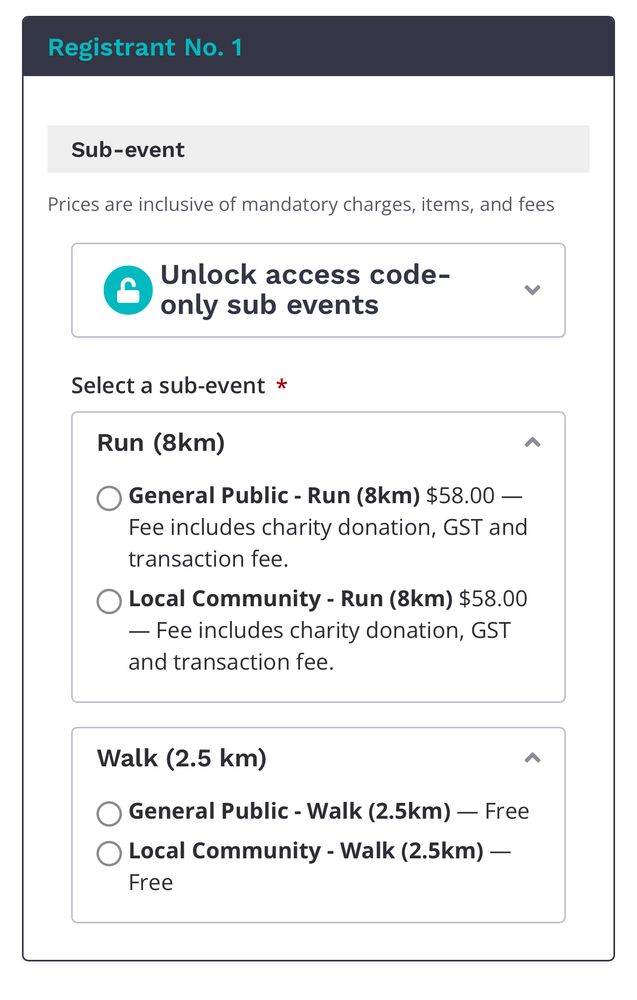Click the unlock icon inside the access code card

[127, 289]
